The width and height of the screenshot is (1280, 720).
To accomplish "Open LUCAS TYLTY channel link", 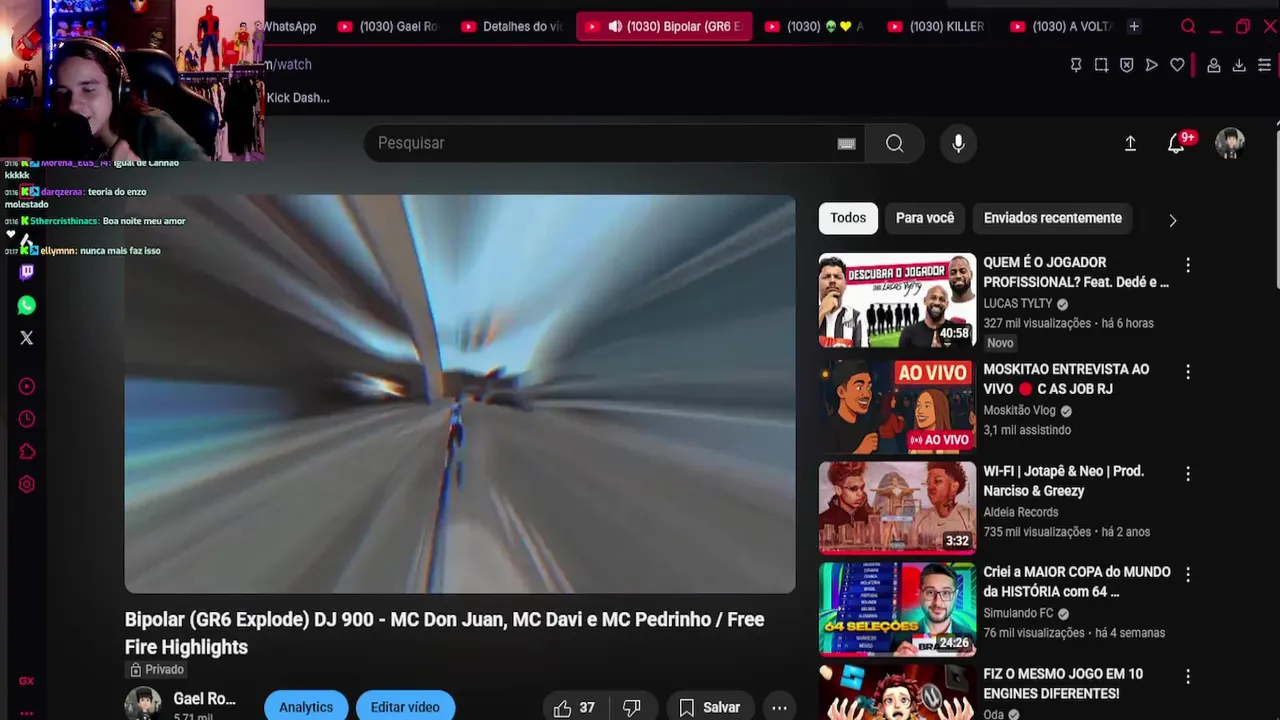I will 1018,304.
